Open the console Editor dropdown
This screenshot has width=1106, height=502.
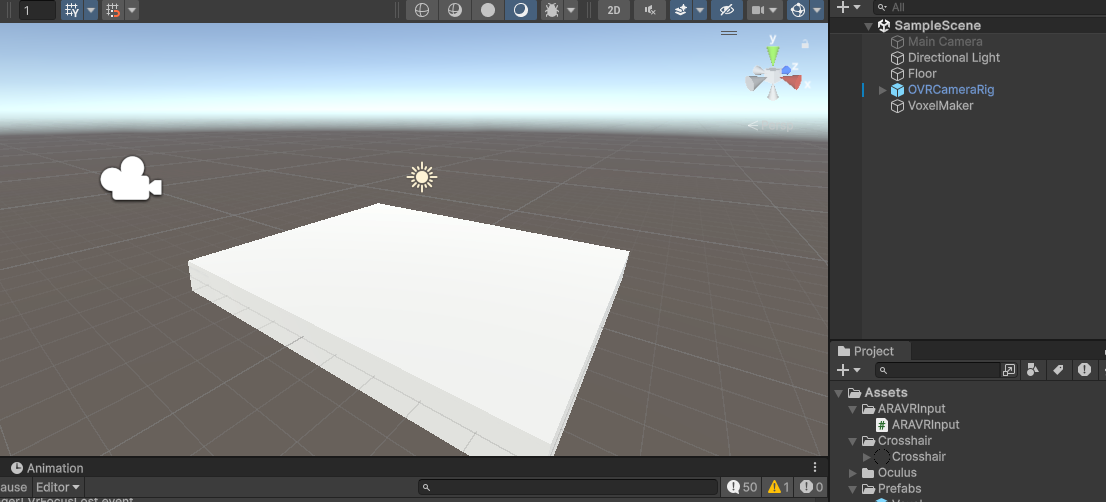point(58,487)
